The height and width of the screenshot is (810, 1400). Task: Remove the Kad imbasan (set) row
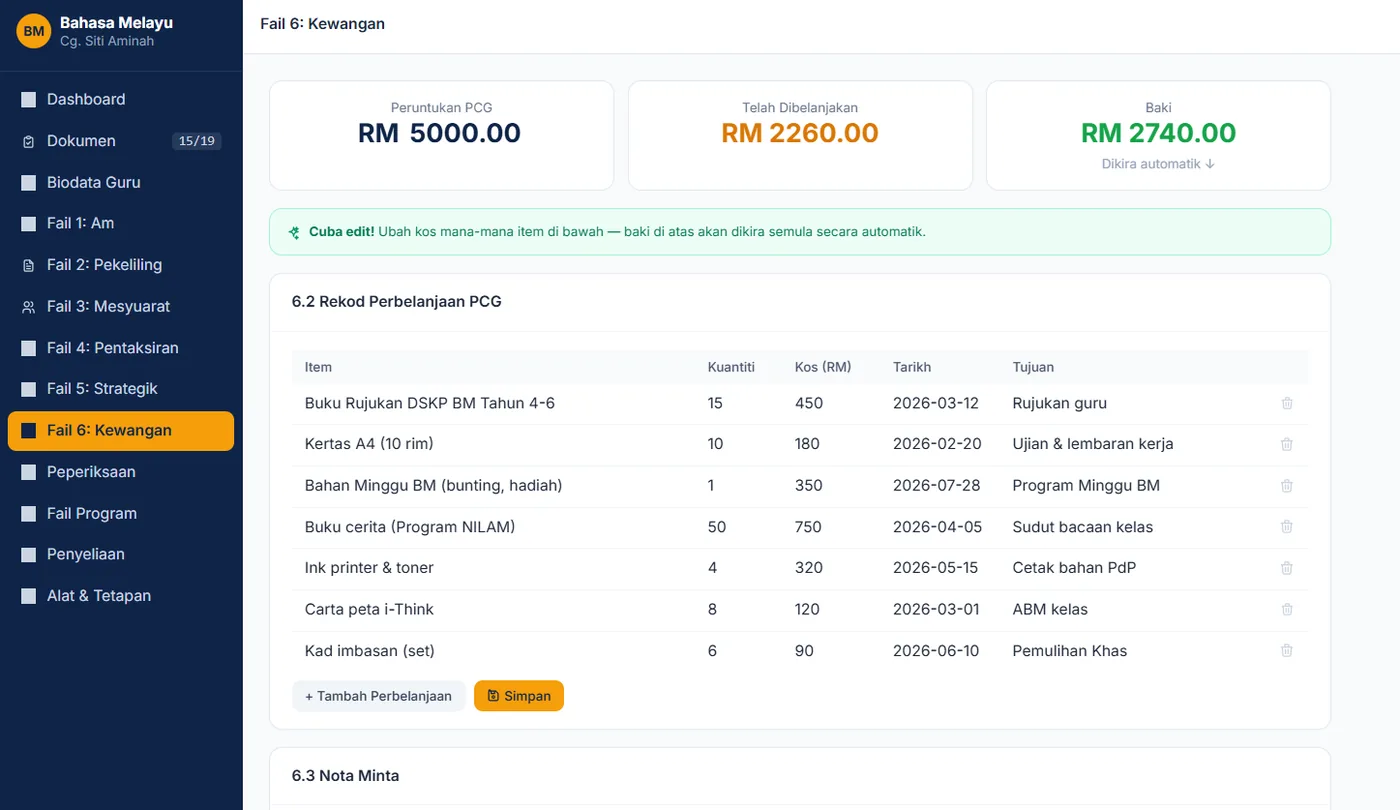point(1287,651)
